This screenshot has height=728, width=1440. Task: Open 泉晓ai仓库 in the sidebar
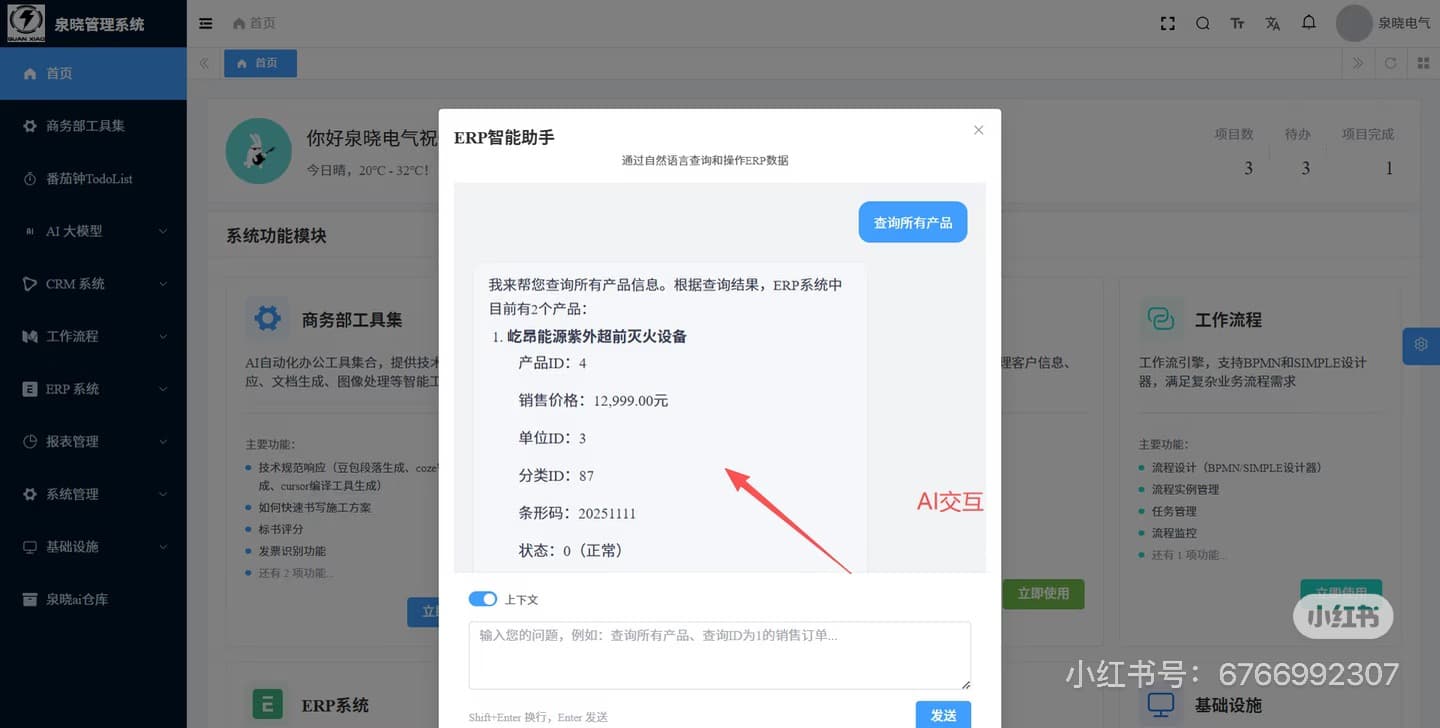click(x=93, y=599)
